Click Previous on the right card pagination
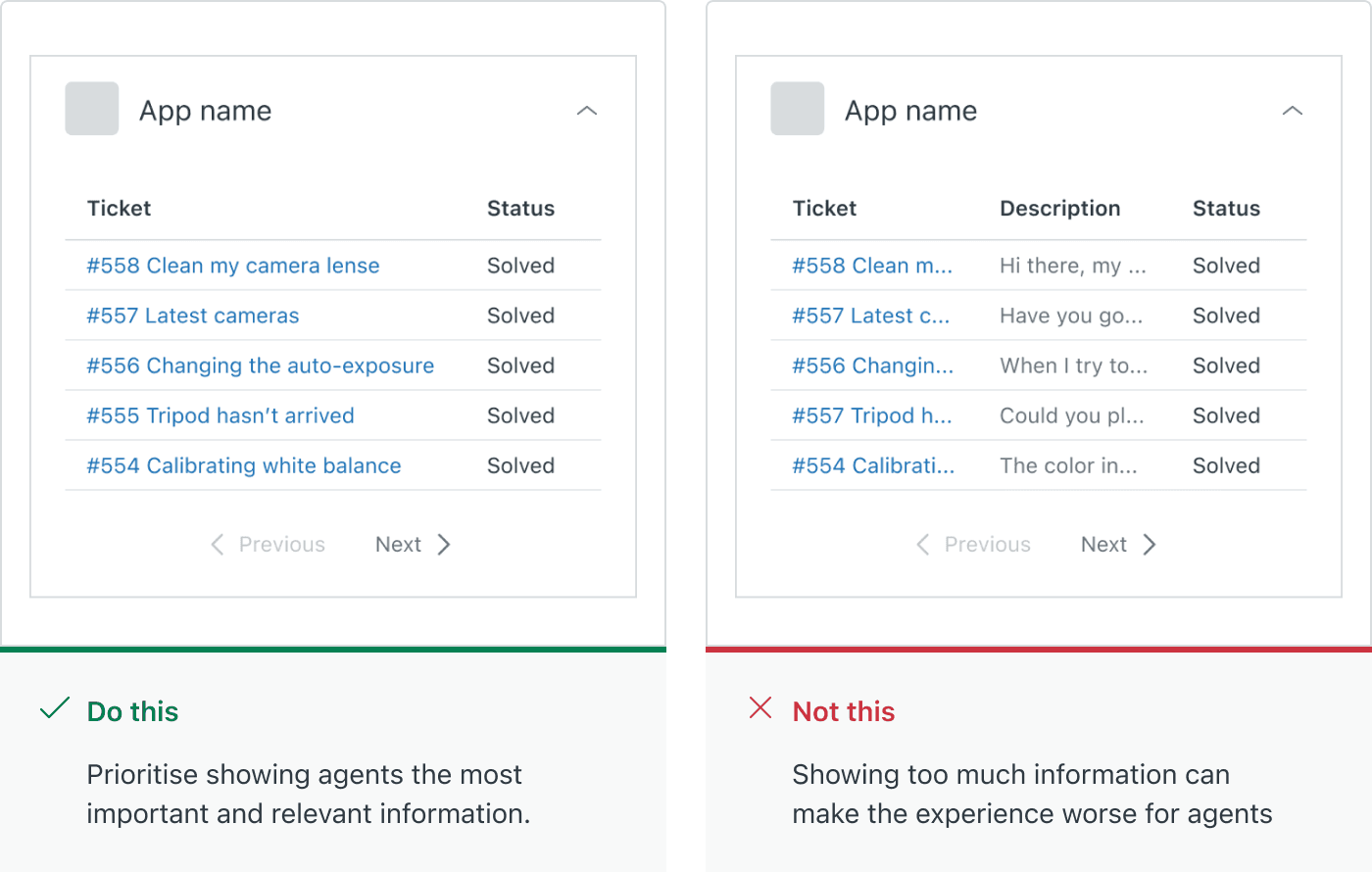1372x872 pixels. tap(986, 544)
